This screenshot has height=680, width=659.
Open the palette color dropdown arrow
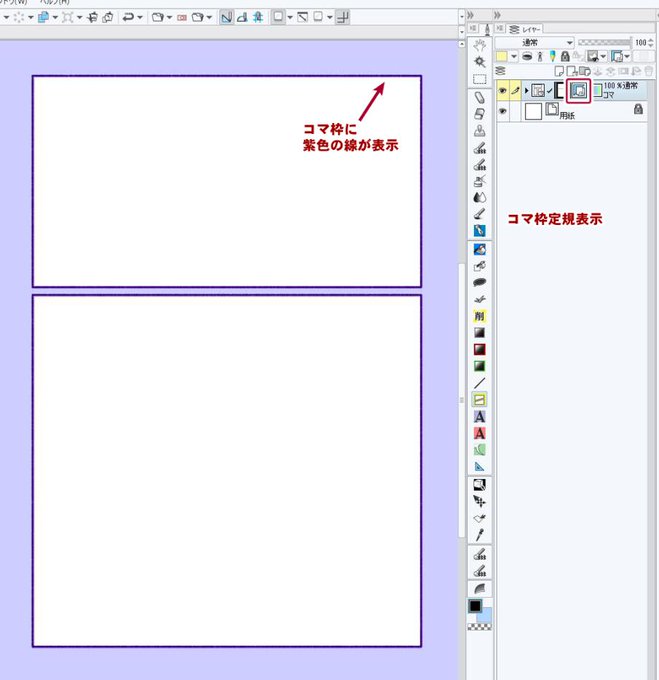514,56
